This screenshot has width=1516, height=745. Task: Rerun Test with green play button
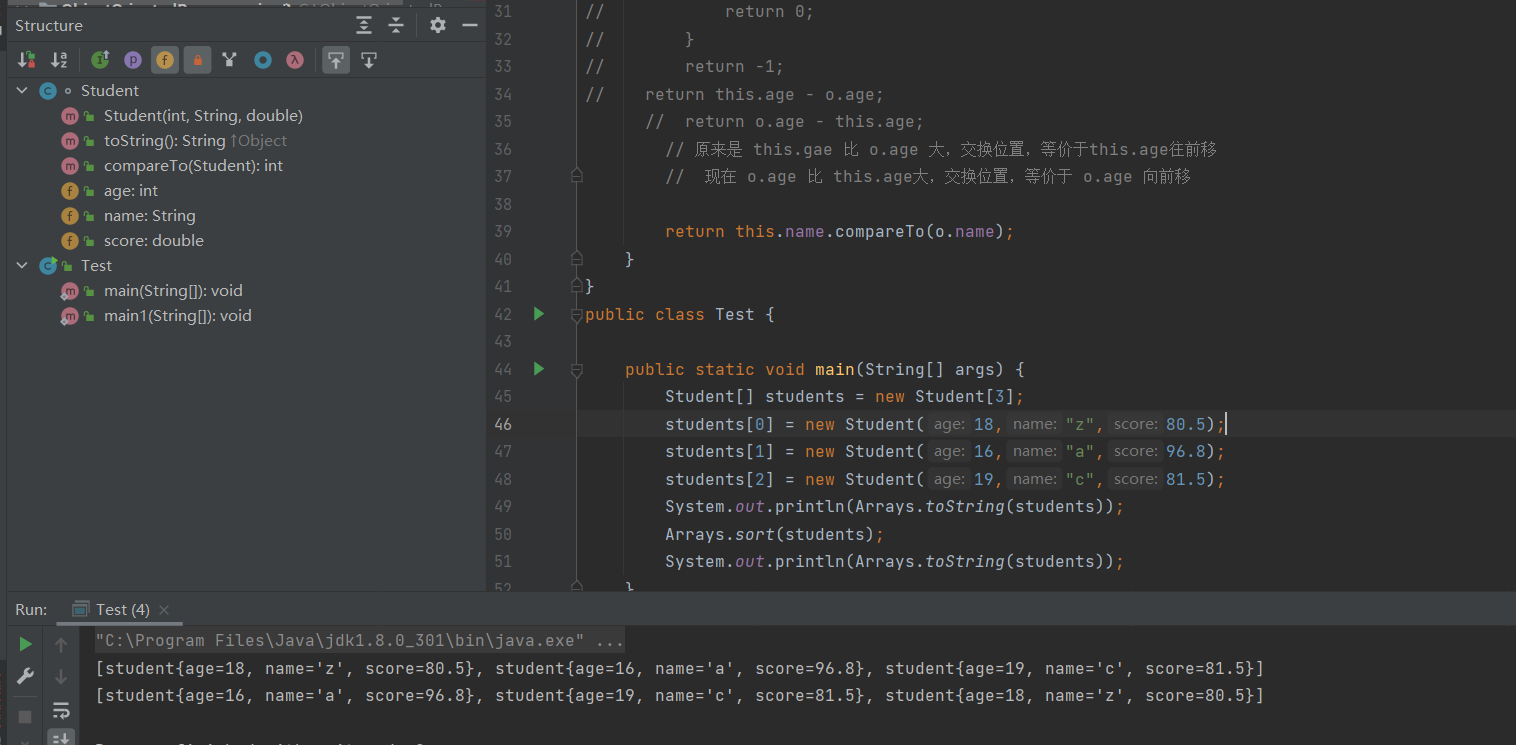pyautogui.click(x=26, y=643)
